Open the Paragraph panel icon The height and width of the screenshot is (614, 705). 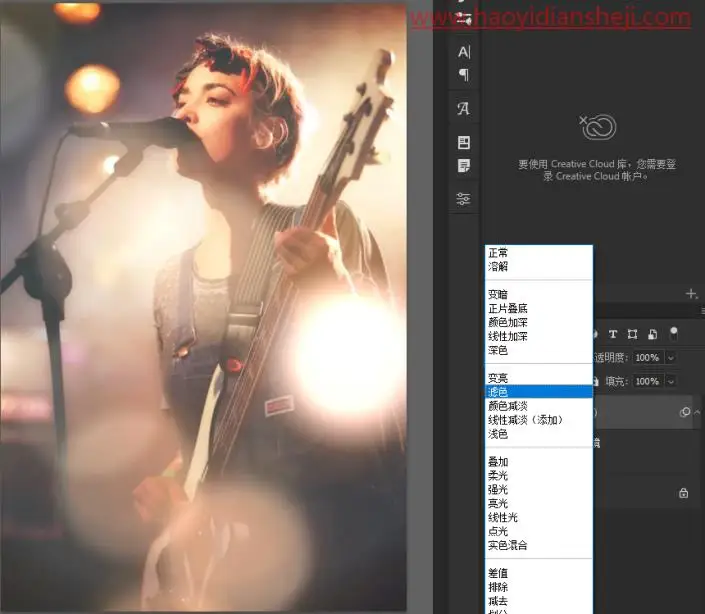pyautogui.click(x=464, y=75)
